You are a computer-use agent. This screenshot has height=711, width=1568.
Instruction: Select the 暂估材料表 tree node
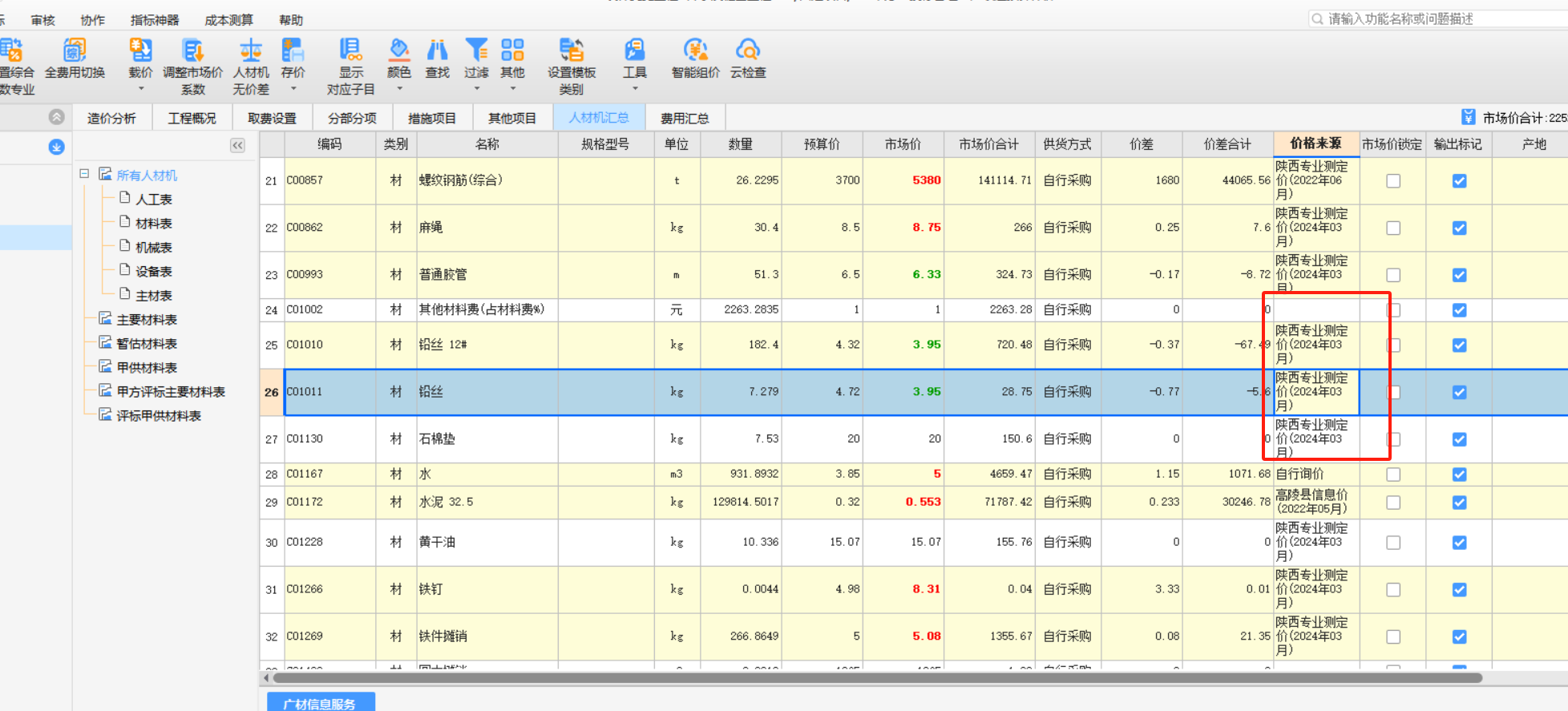[x=147, y=343]
